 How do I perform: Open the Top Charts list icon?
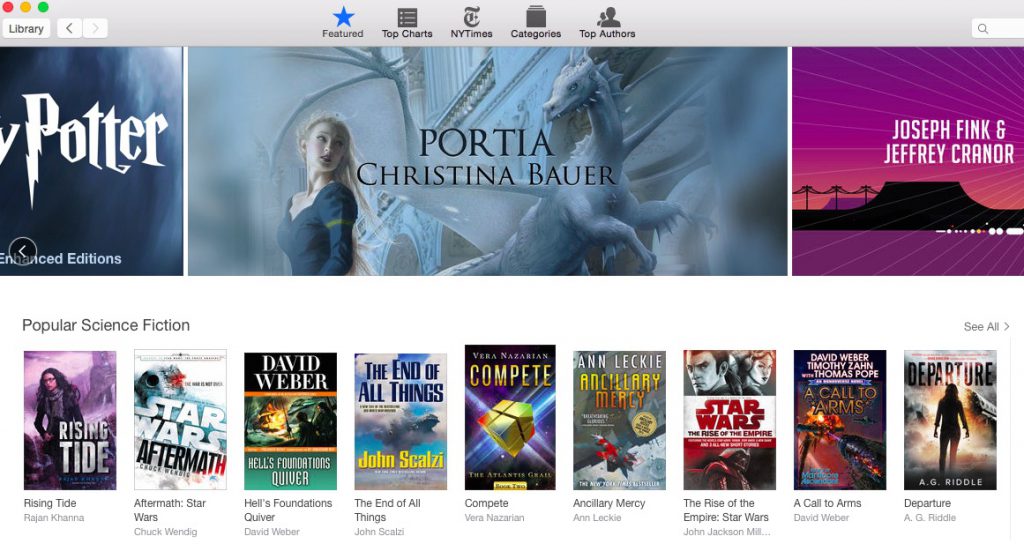(408, 17)
